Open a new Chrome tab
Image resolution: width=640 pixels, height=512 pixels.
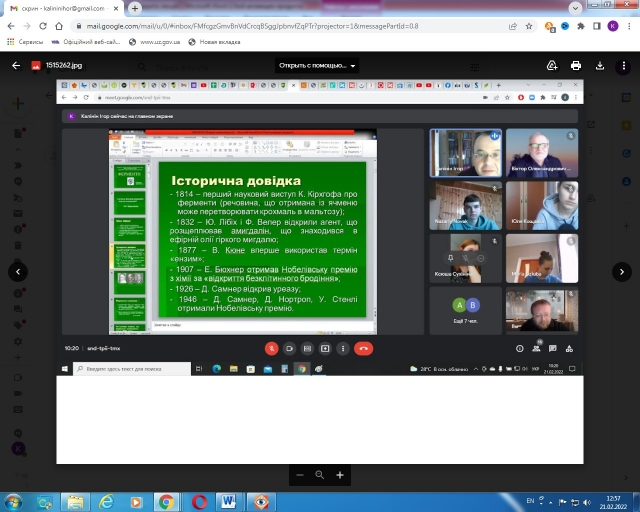[135, 8]
